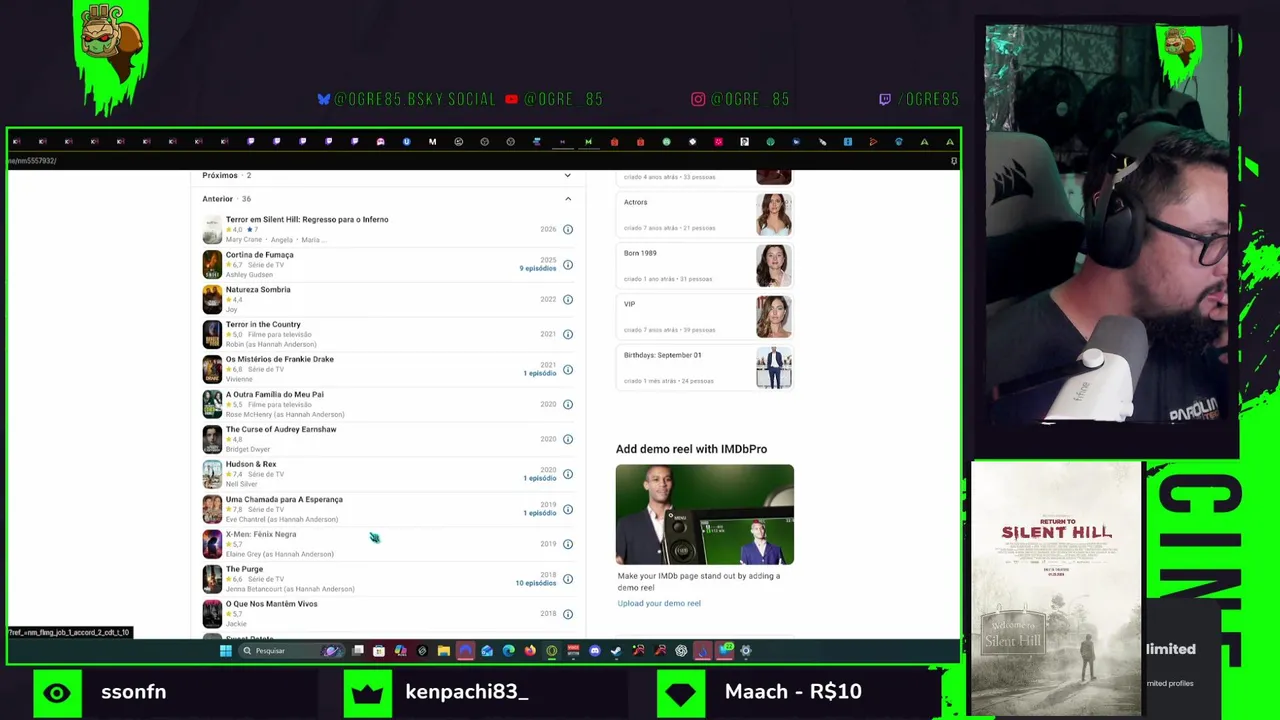This screenshot has height=720, width=1280.
Task: Open Birthdays: September 01 list card
Action: pos(705,368)
